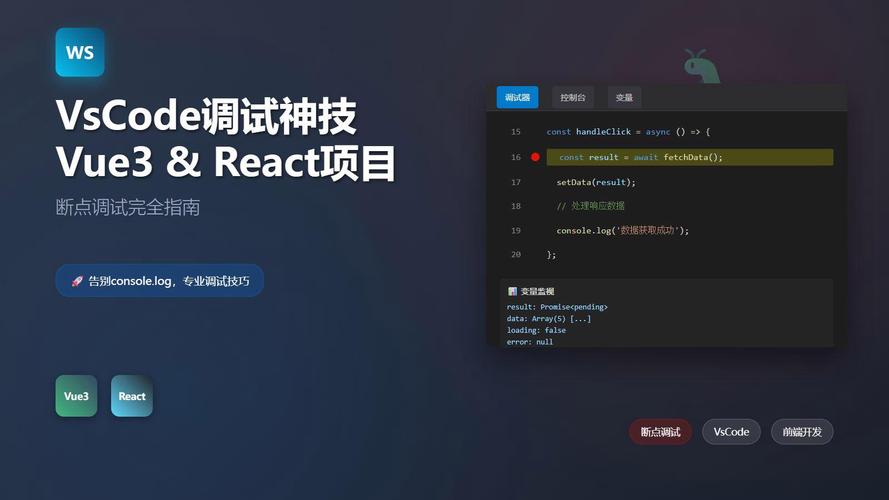Click the WS logo badge
This screenshot has height=500, width=889.
point(80,52)
